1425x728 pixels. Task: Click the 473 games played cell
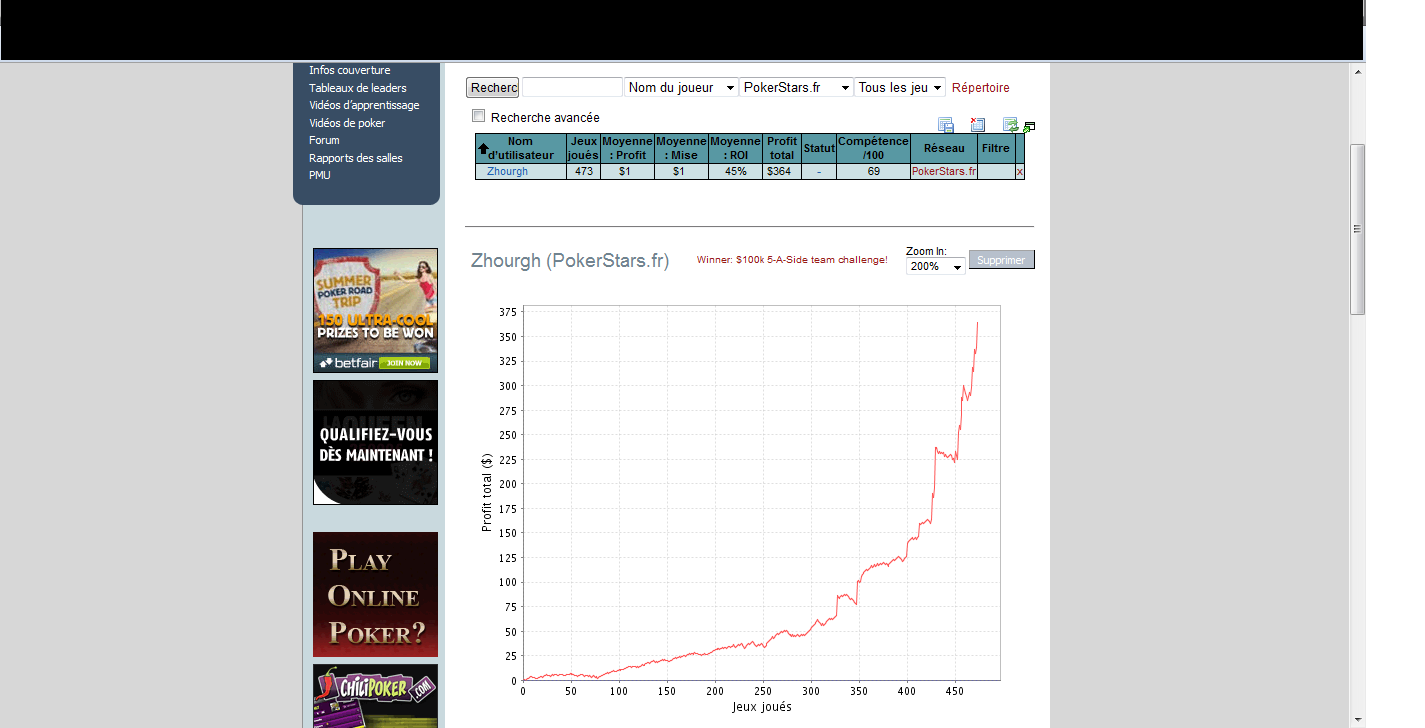[x=583, y=172]
